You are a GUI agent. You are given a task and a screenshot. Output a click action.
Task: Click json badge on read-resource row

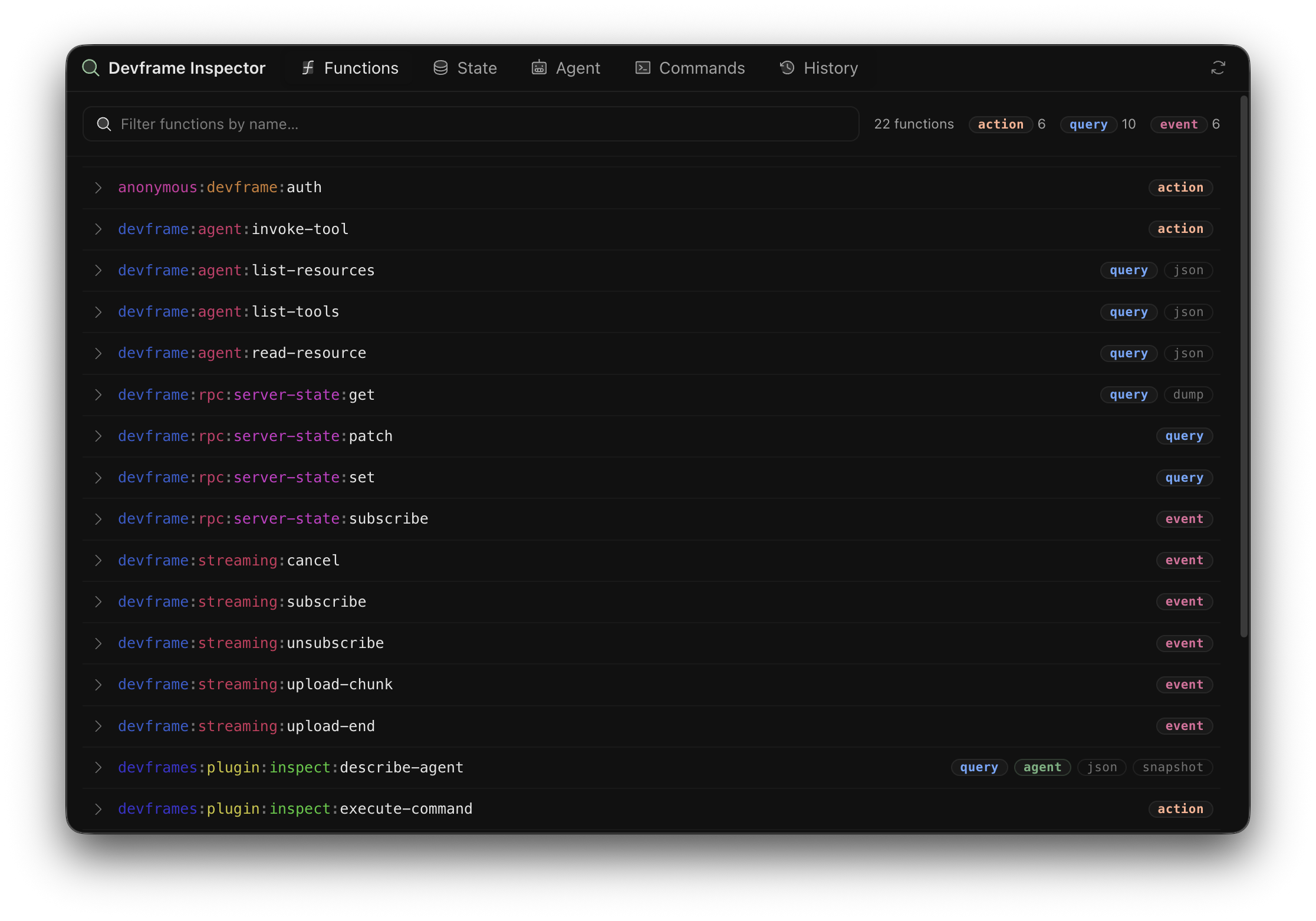1188,353
